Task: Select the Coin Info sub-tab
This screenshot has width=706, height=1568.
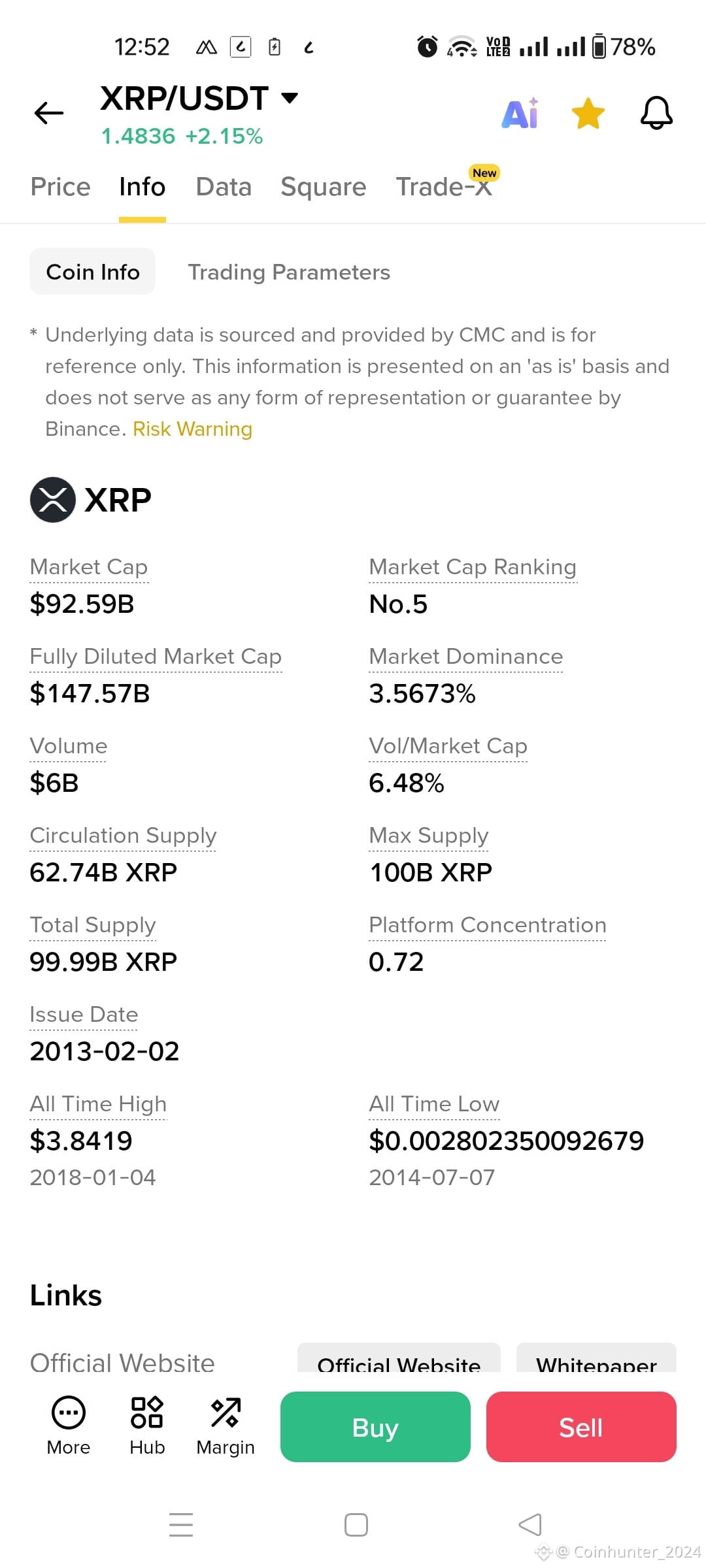Action: click(93, 272)
